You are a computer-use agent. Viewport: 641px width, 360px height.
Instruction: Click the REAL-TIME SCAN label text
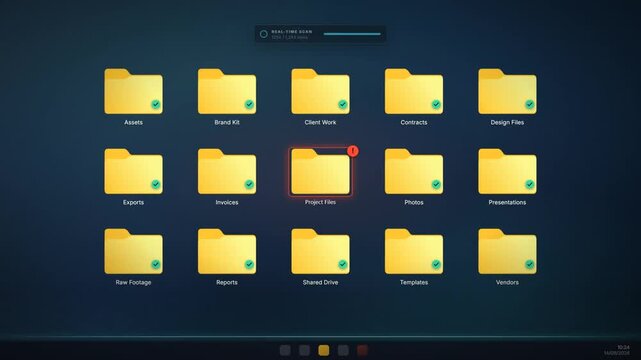click(x=291, y=31)
